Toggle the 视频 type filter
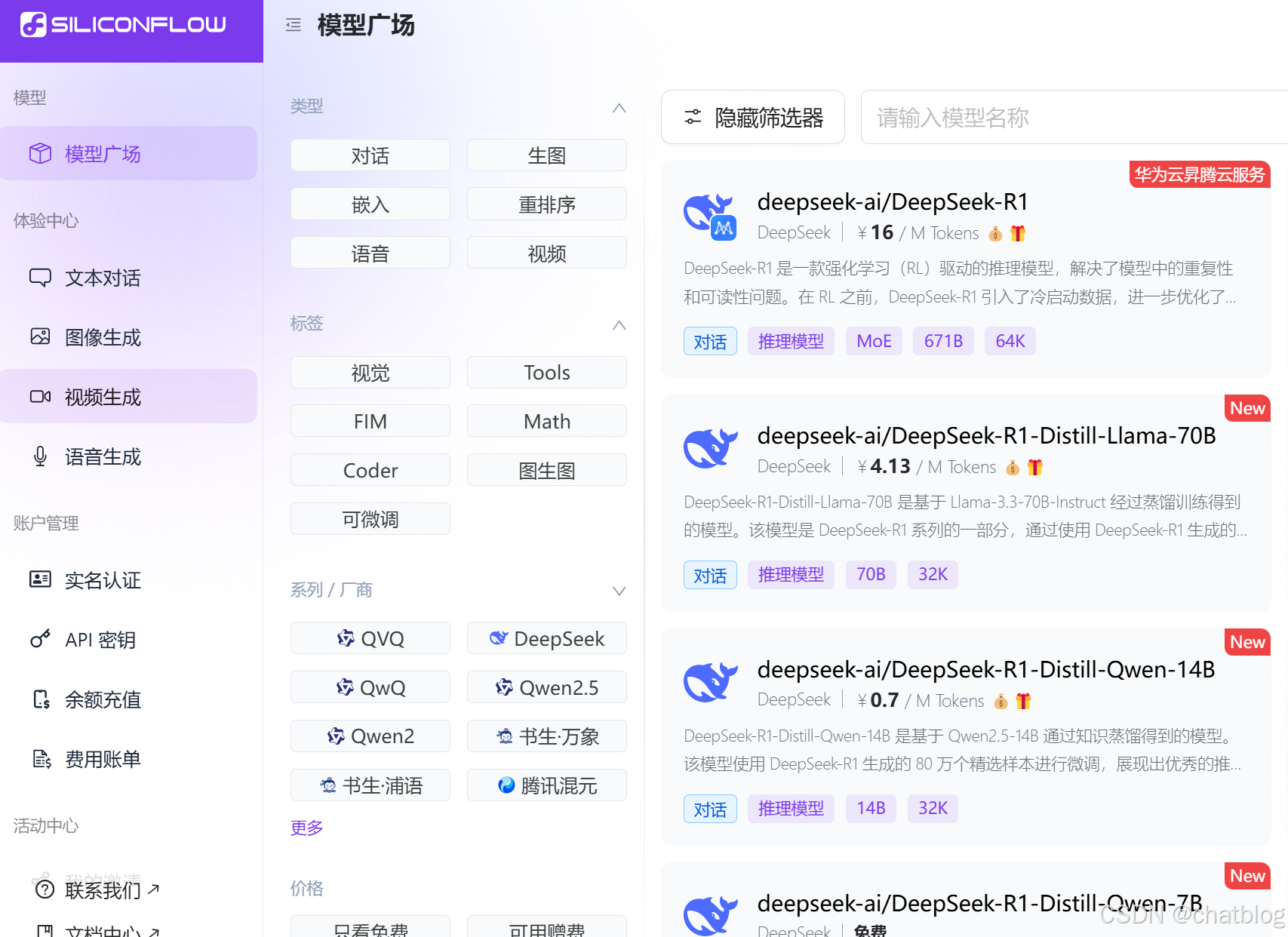This screenshot has width=1288, height=937. pos(547,253)
